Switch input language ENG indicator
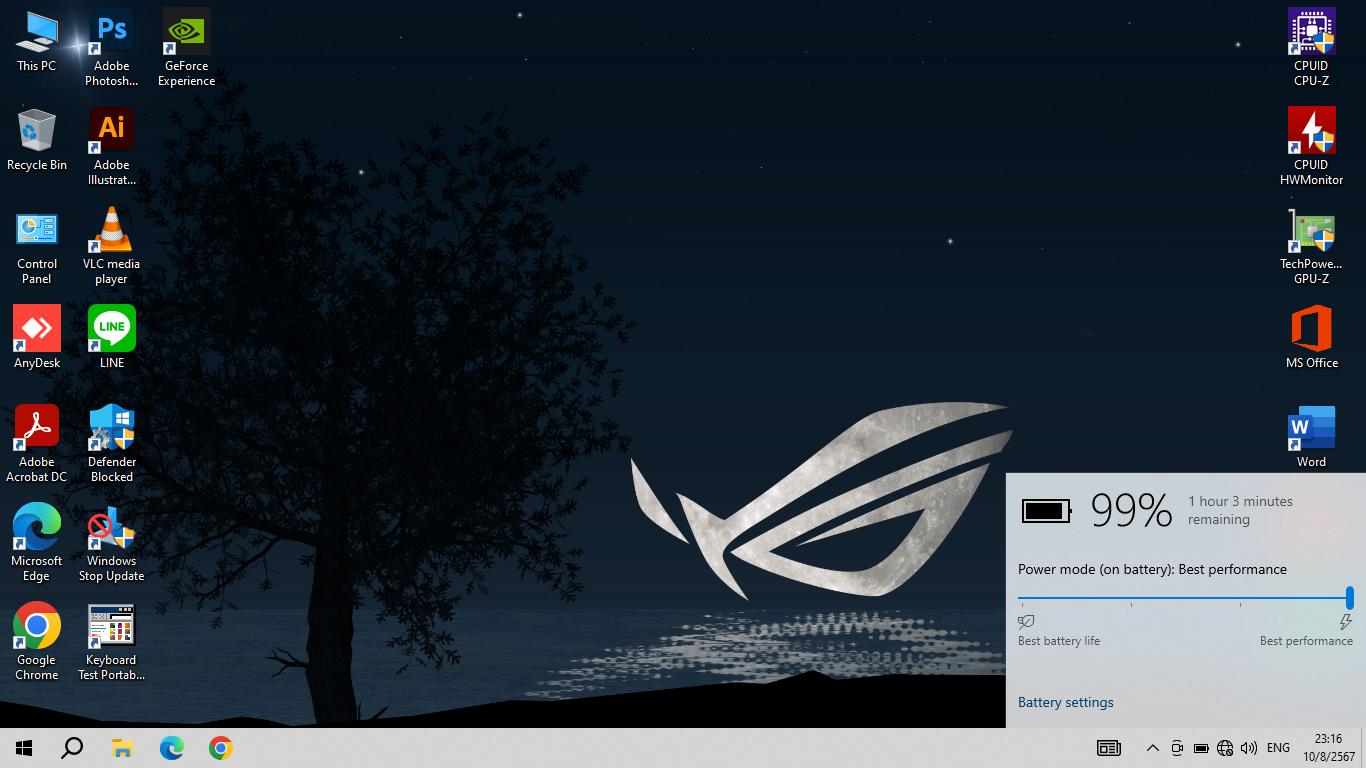This screenshot has width=1366, height=768. pos(1278,748)
